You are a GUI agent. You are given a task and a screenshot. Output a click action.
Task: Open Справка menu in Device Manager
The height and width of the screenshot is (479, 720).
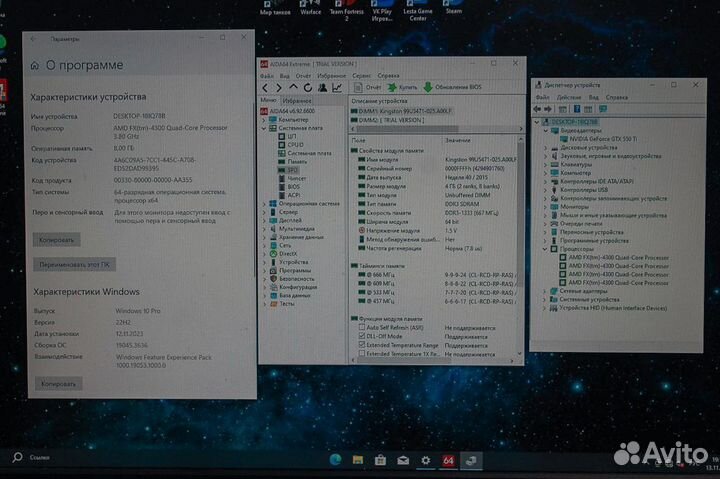pyautogui.click(x=617, y=97)
